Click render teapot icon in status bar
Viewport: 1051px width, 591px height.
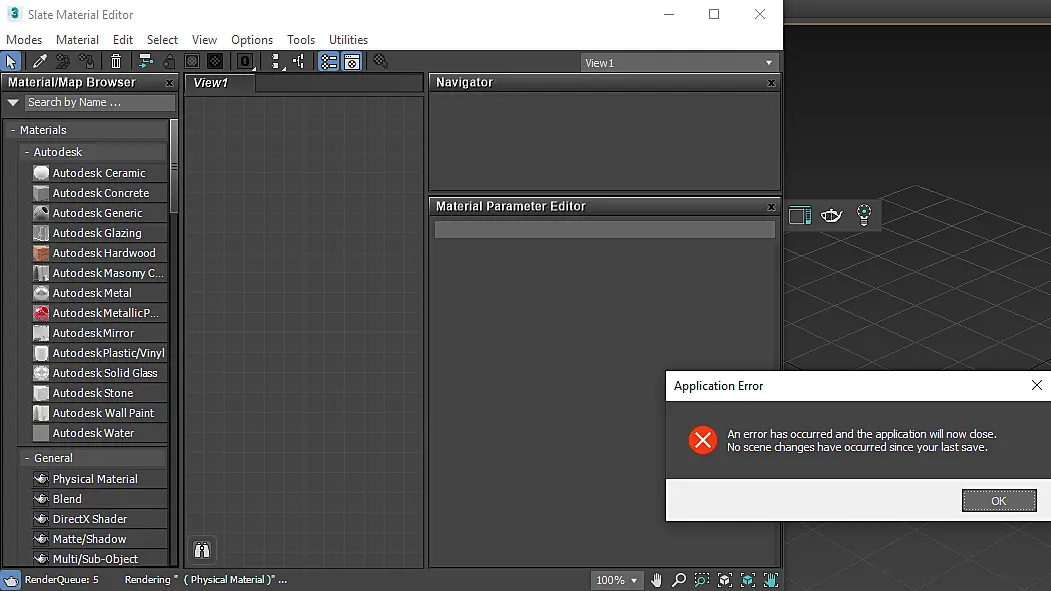[11, 580]
